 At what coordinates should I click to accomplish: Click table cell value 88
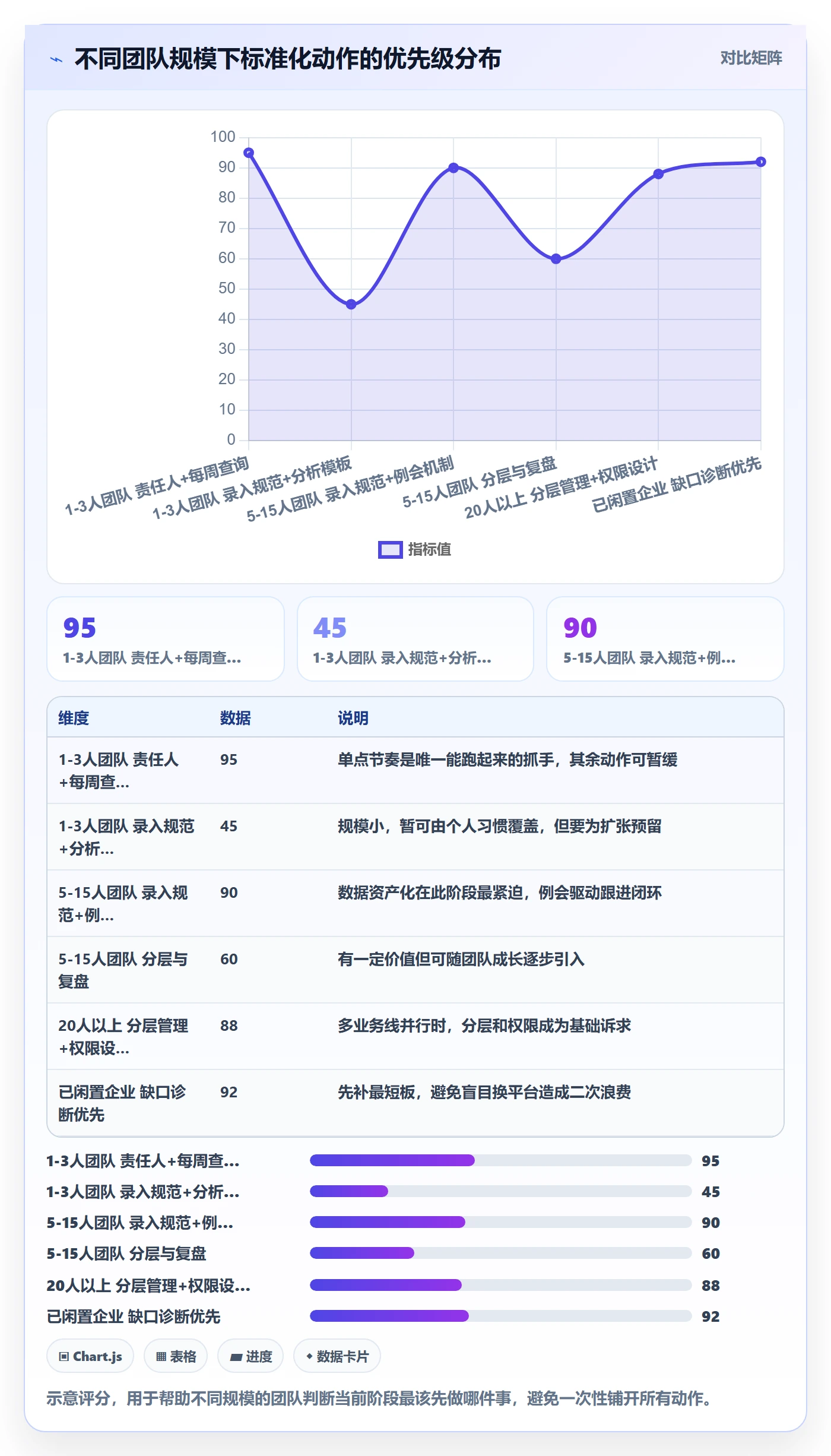click(x=229, y=1025)
